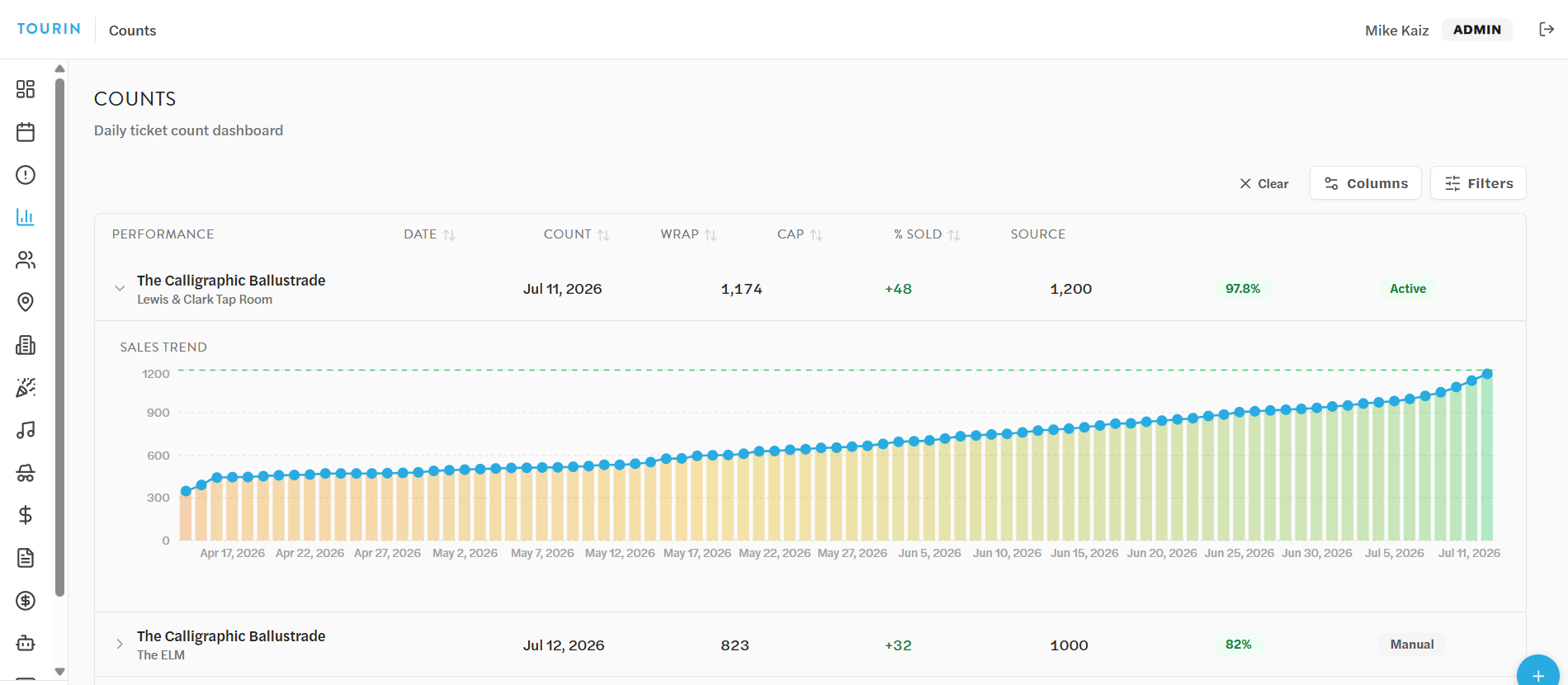Click the last data point on Jul 11, 2026
This screenshot has width=1568, height=685.
(1487, 374)
